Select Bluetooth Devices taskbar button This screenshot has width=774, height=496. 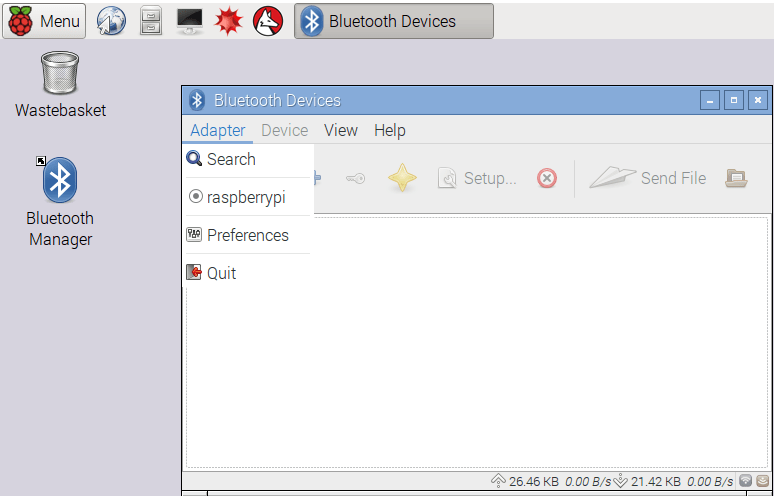(393, 21)
